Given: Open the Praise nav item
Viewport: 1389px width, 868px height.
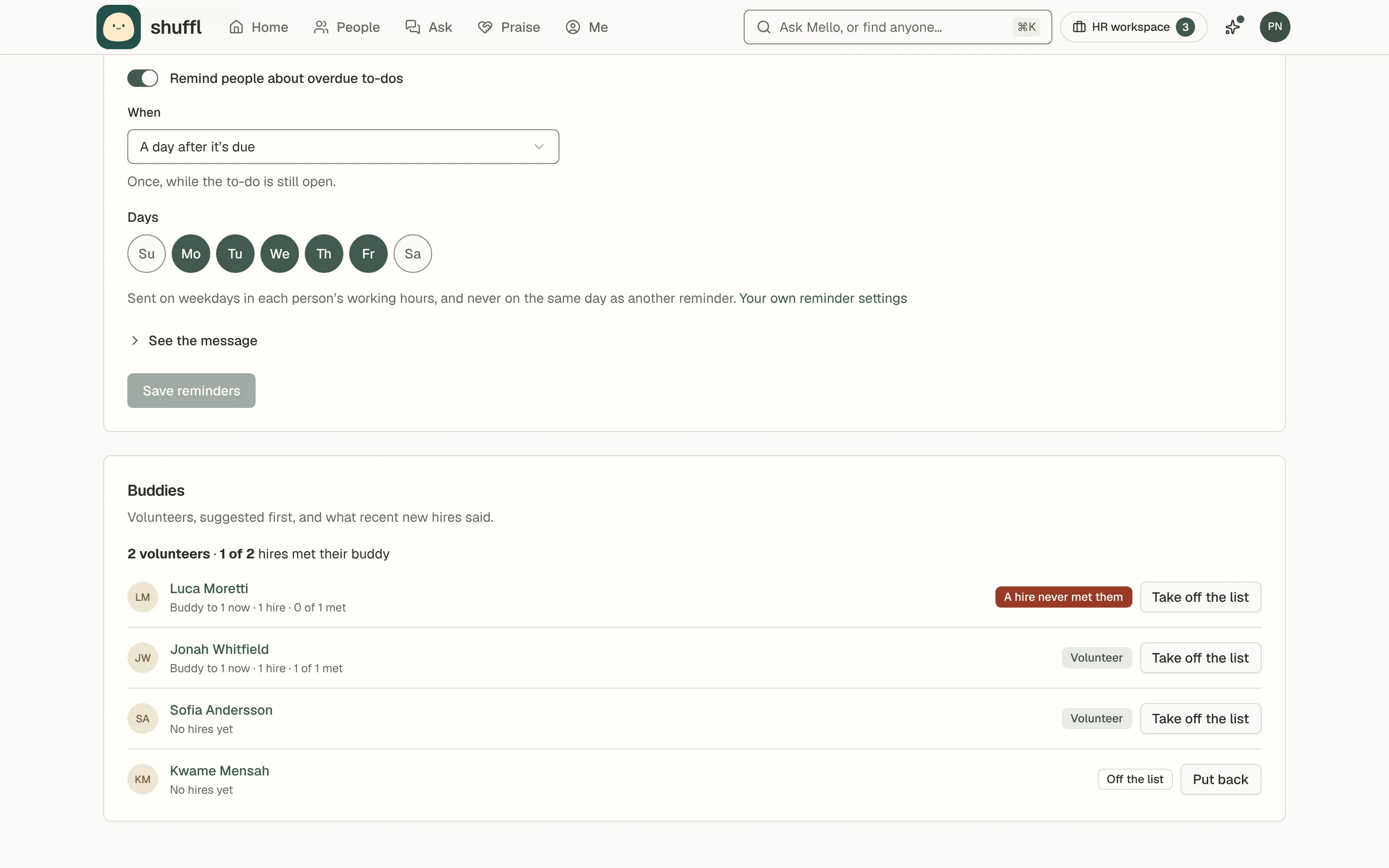Looking at the screenshot, I should tap(508, 27).
